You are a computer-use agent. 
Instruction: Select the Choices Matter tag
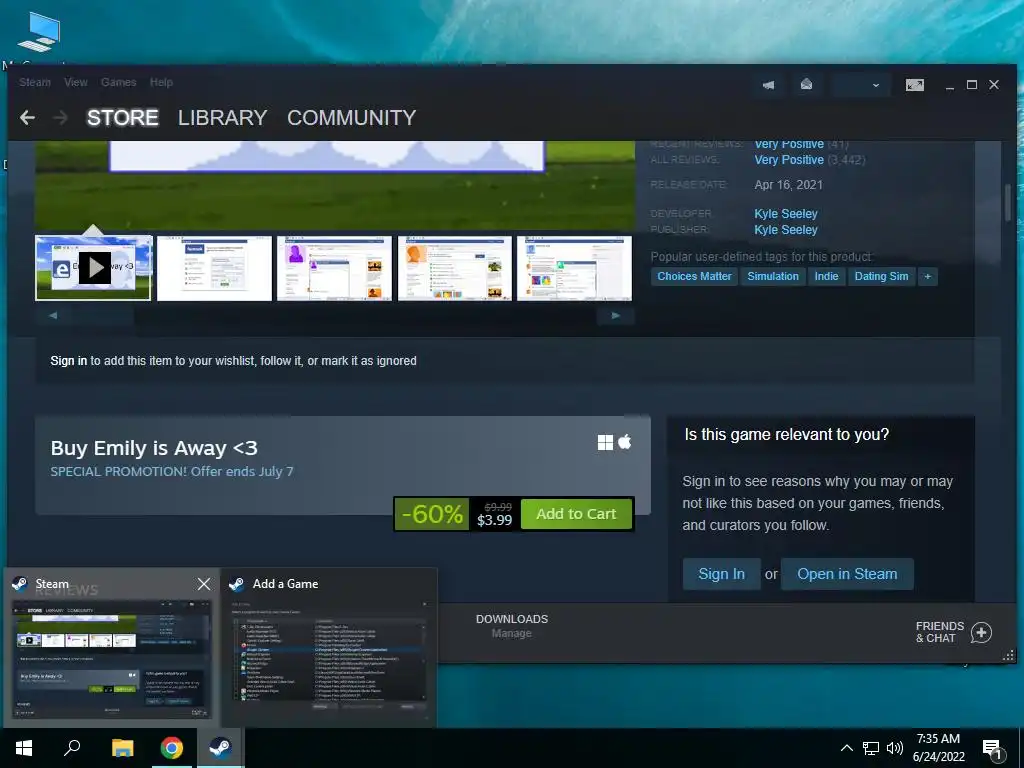[694, 276]
